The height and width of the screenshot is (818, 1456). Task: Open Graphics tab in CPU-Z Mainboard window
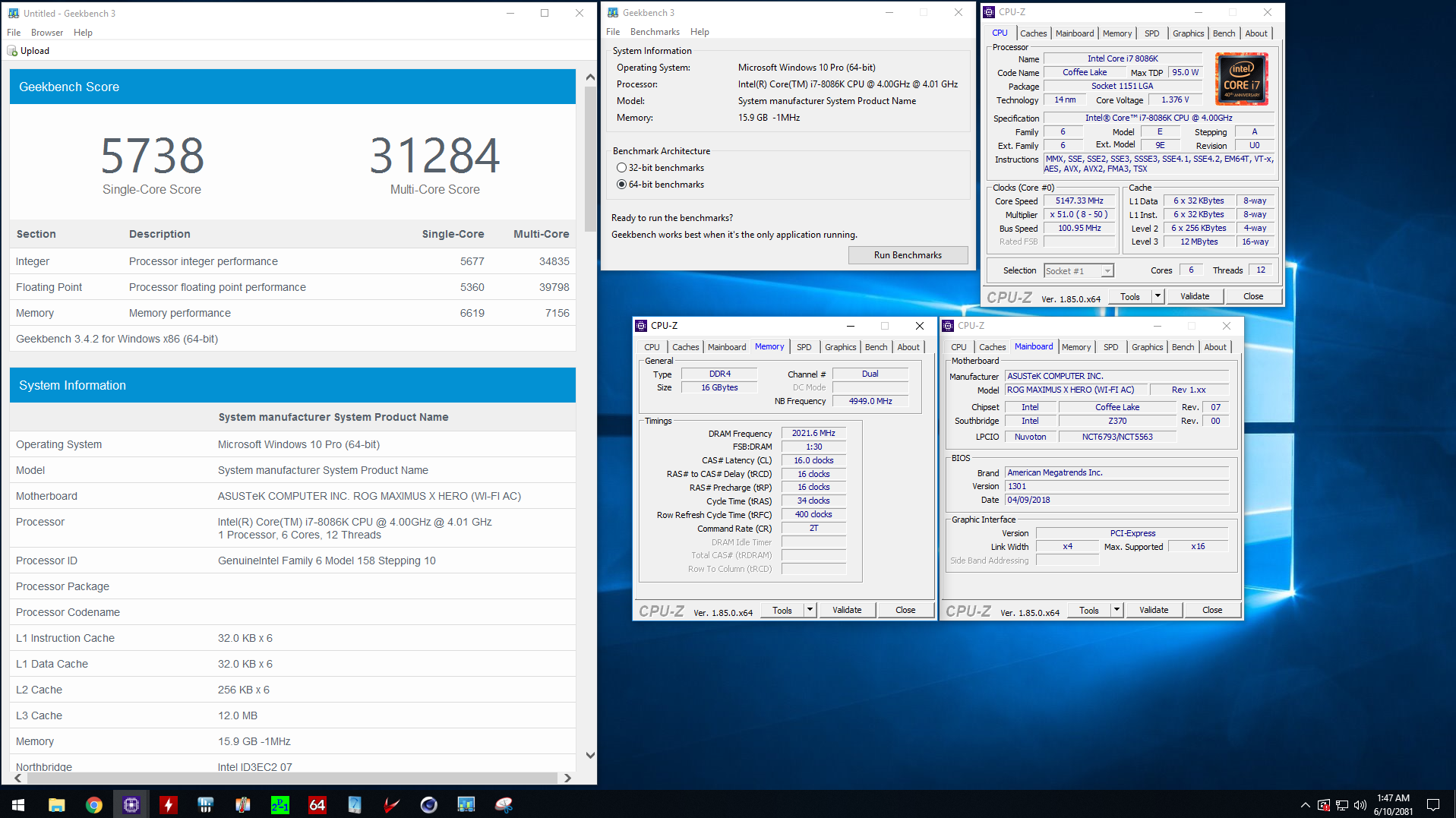click(1147, 347)
